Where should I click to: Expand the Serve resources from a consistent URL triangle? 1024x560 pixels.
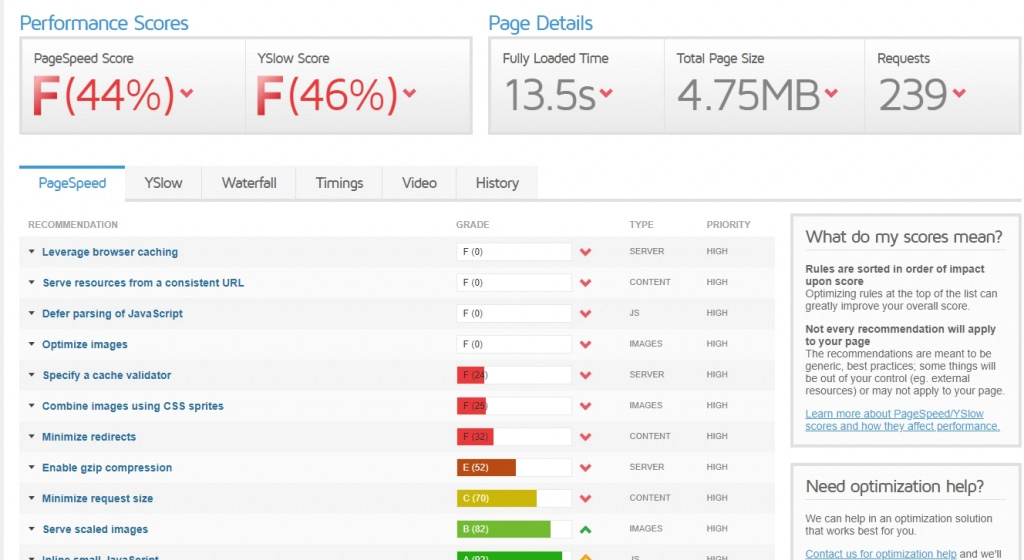(31, 282)
